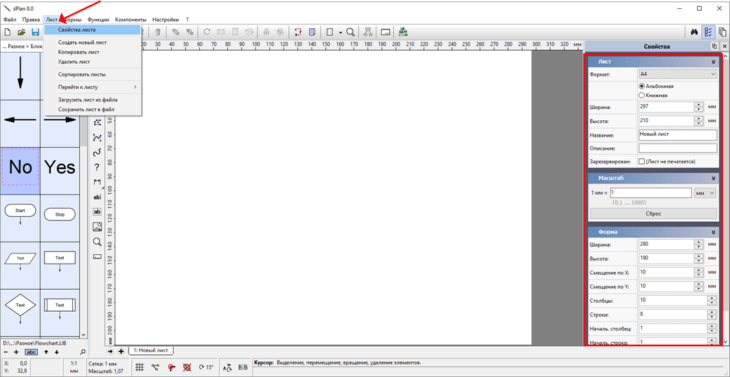Viewport: 730px width, 377px height.
Task: Click the library search magnifier icon
Action: [x=83, y=352]
